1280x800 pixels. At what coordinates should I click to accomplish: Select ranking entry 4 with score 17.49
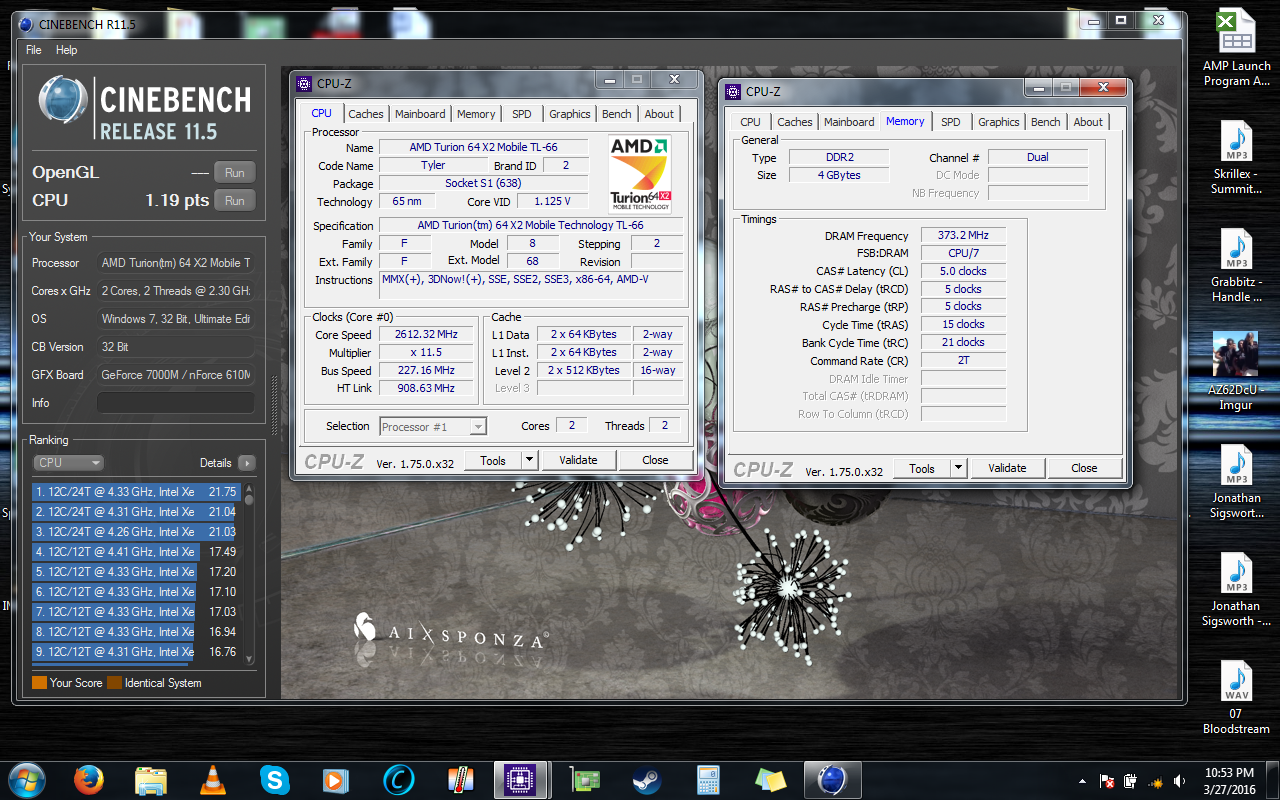point(136,552)
